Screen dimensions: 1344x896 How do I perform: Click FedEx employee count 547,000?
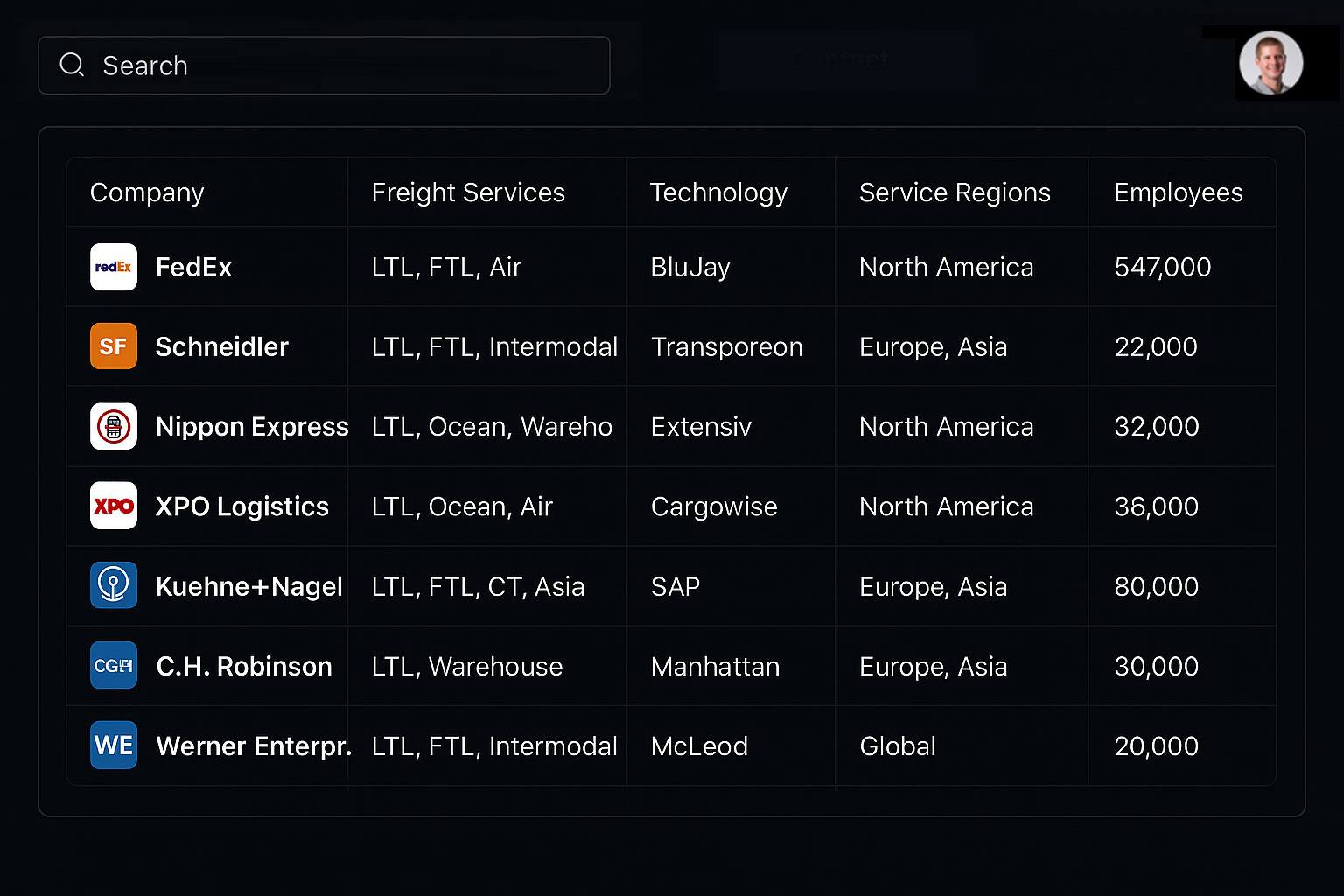tap(1162, 267)
